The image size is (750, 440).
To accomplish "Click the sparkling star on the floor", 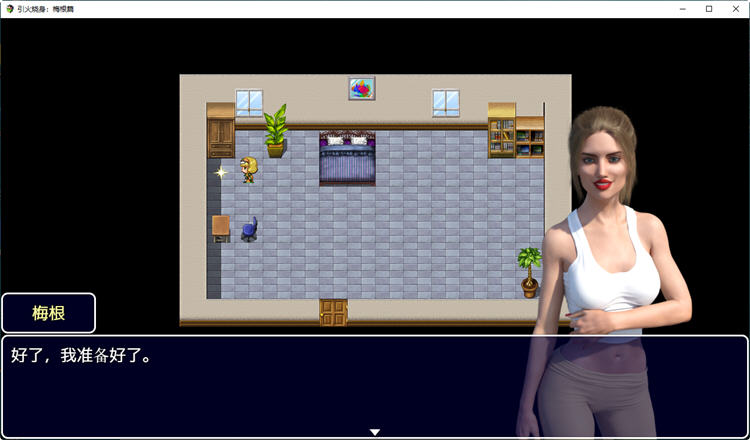I will pos(221,172).
